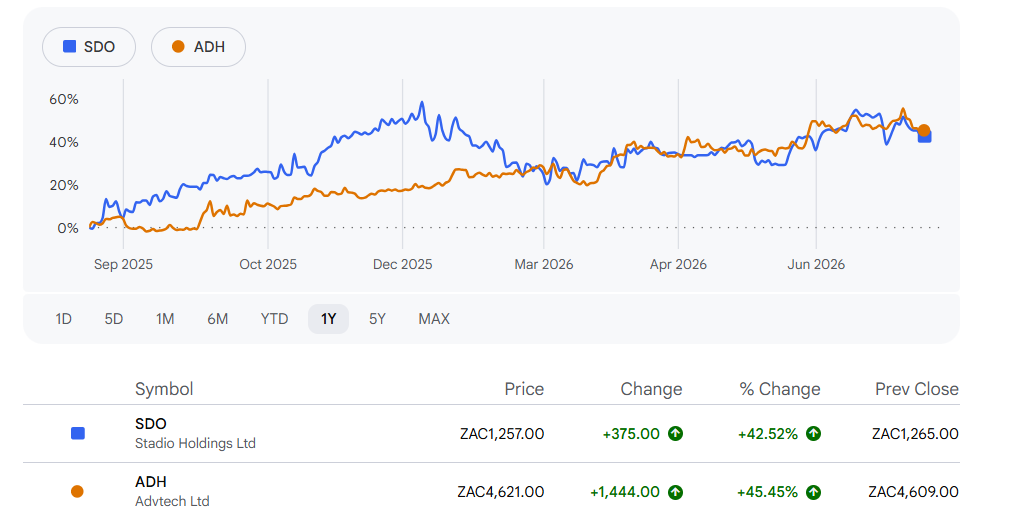The width and height of the screenshot is (1012, 525).
Task: Click the Jun 2026 axis label
Action: click(816, 264)
